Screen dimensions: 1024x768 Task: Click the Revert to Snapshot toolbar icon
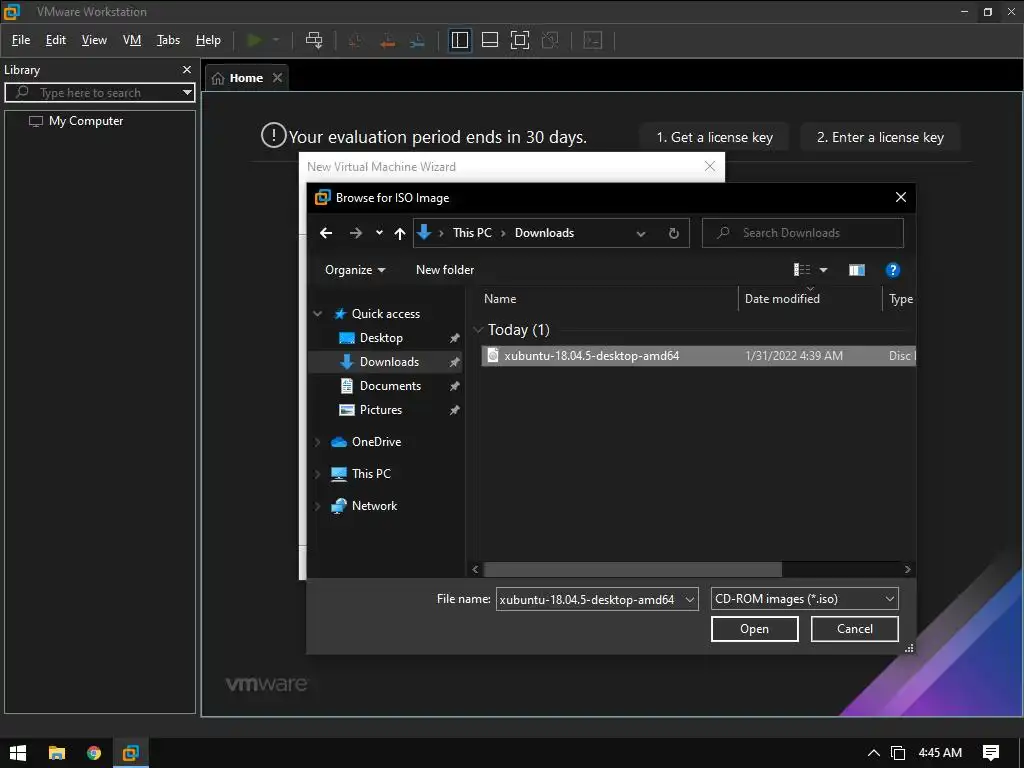pyautogui.click(x=387, y=40)
